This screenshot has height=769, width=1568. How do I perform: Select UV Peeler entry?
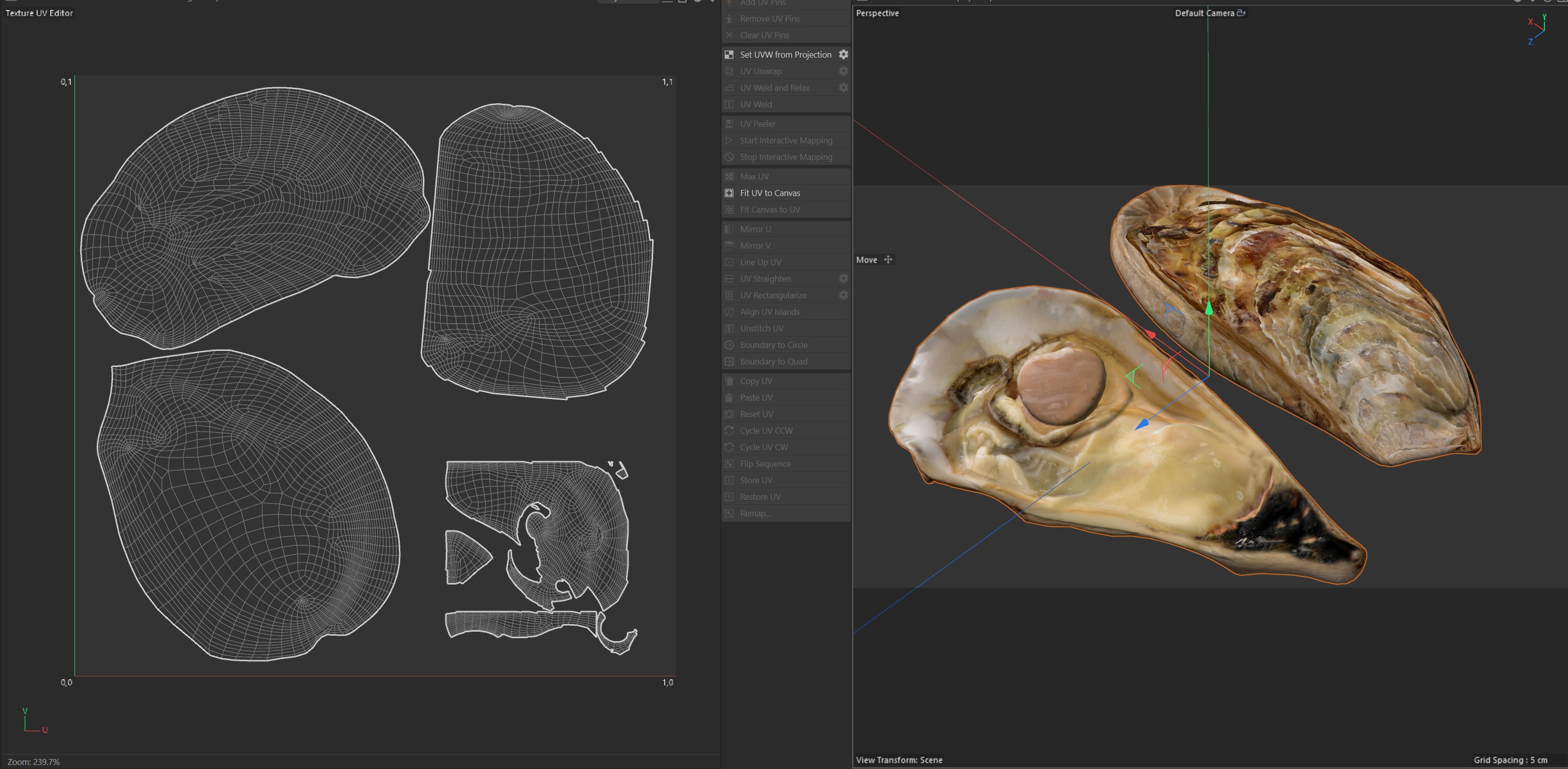[757, 123]
